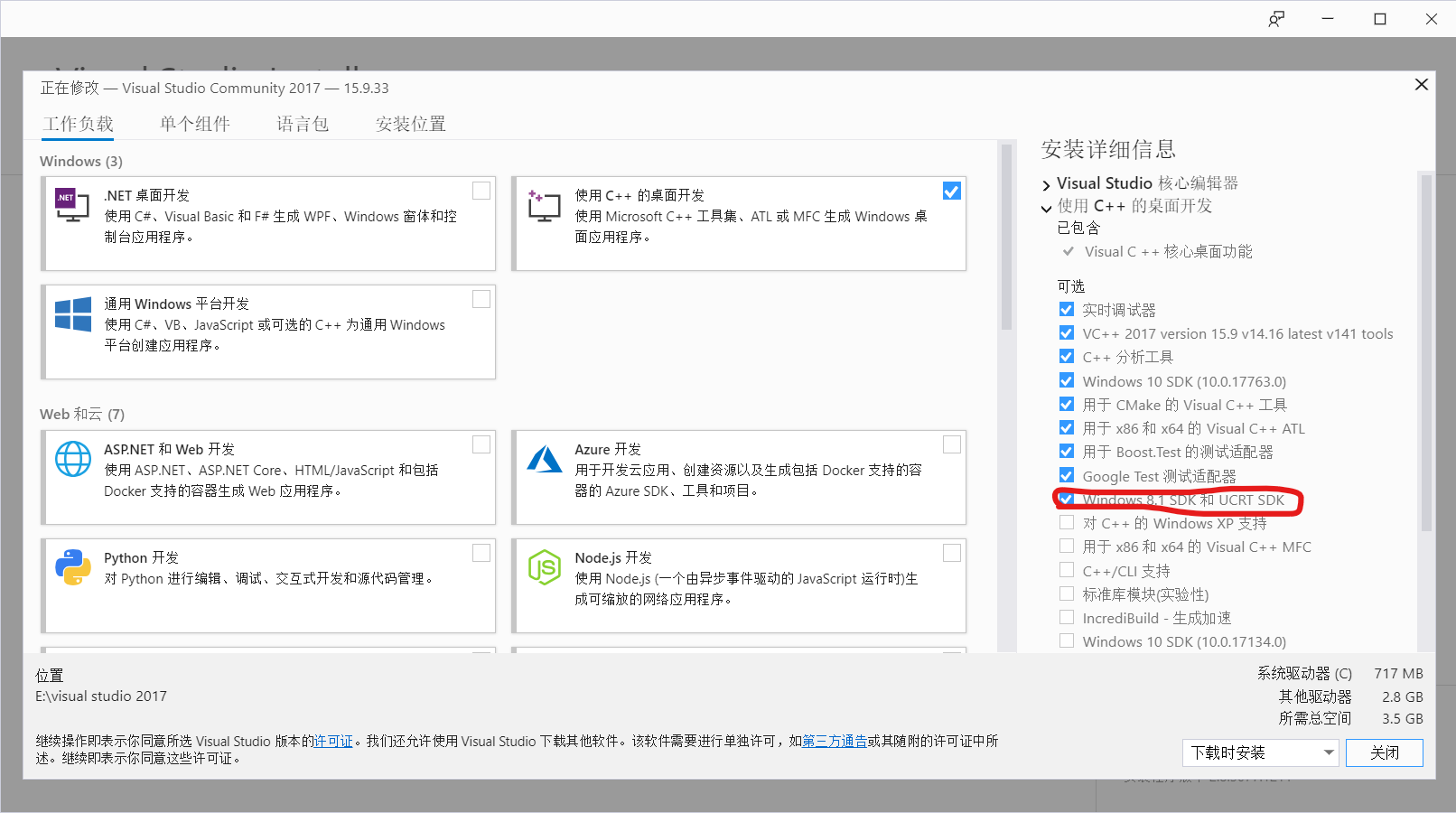The height and width of the screenshot is (813, 1456).
Task: Click the Azure development logo icon
Action: pos(545,459)
